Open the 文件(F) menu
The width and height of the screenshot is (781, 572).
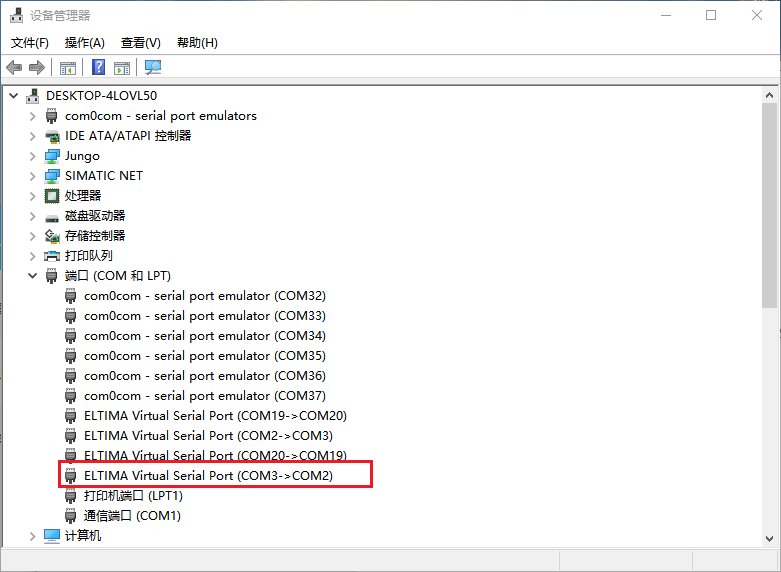(30, 43)
